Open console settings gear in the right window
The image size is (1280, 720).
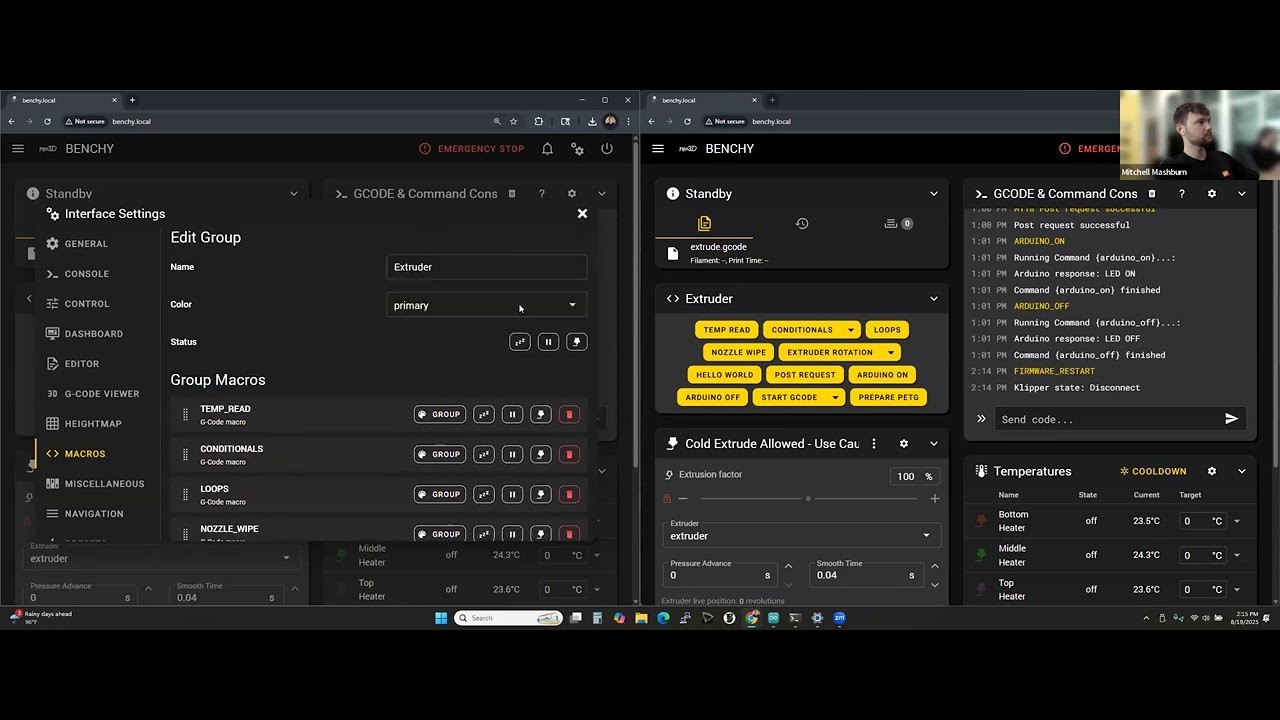[1212, 194]
